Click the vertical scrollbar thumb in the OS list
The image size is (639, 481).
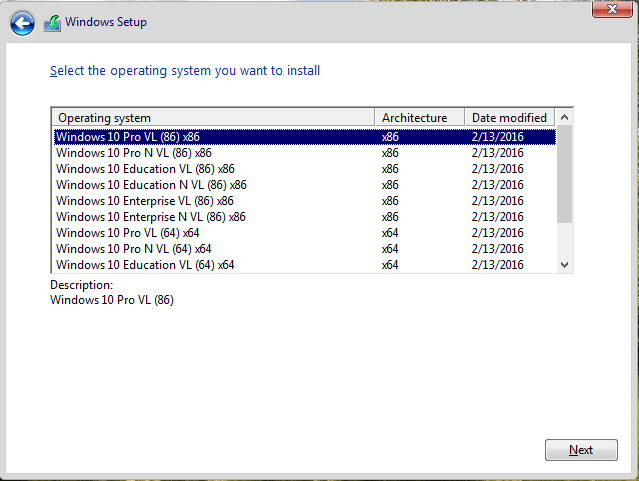click(564, 174)
